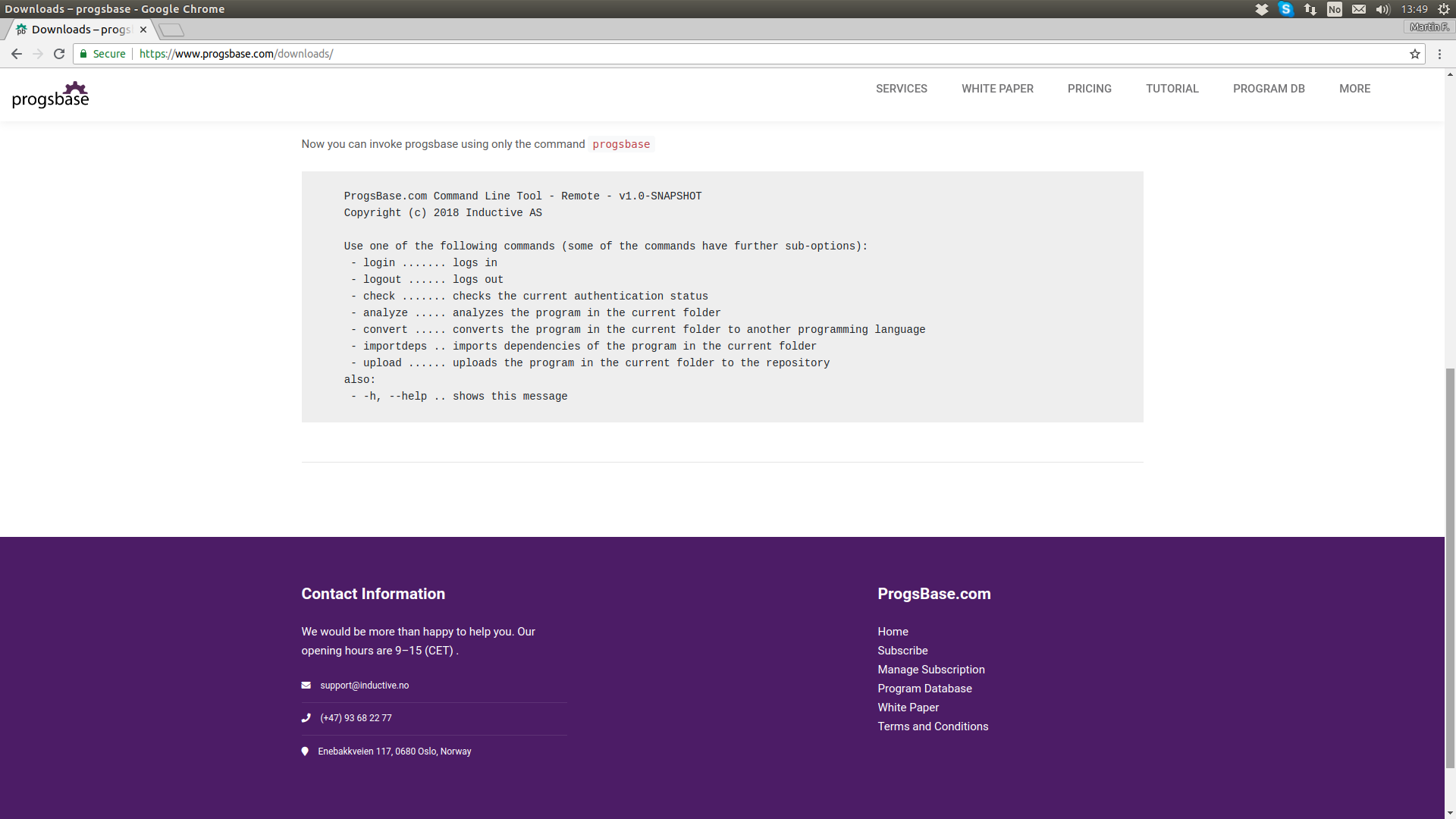Follow the Home footer link
1456x819 pixels.
click(893, 632)
